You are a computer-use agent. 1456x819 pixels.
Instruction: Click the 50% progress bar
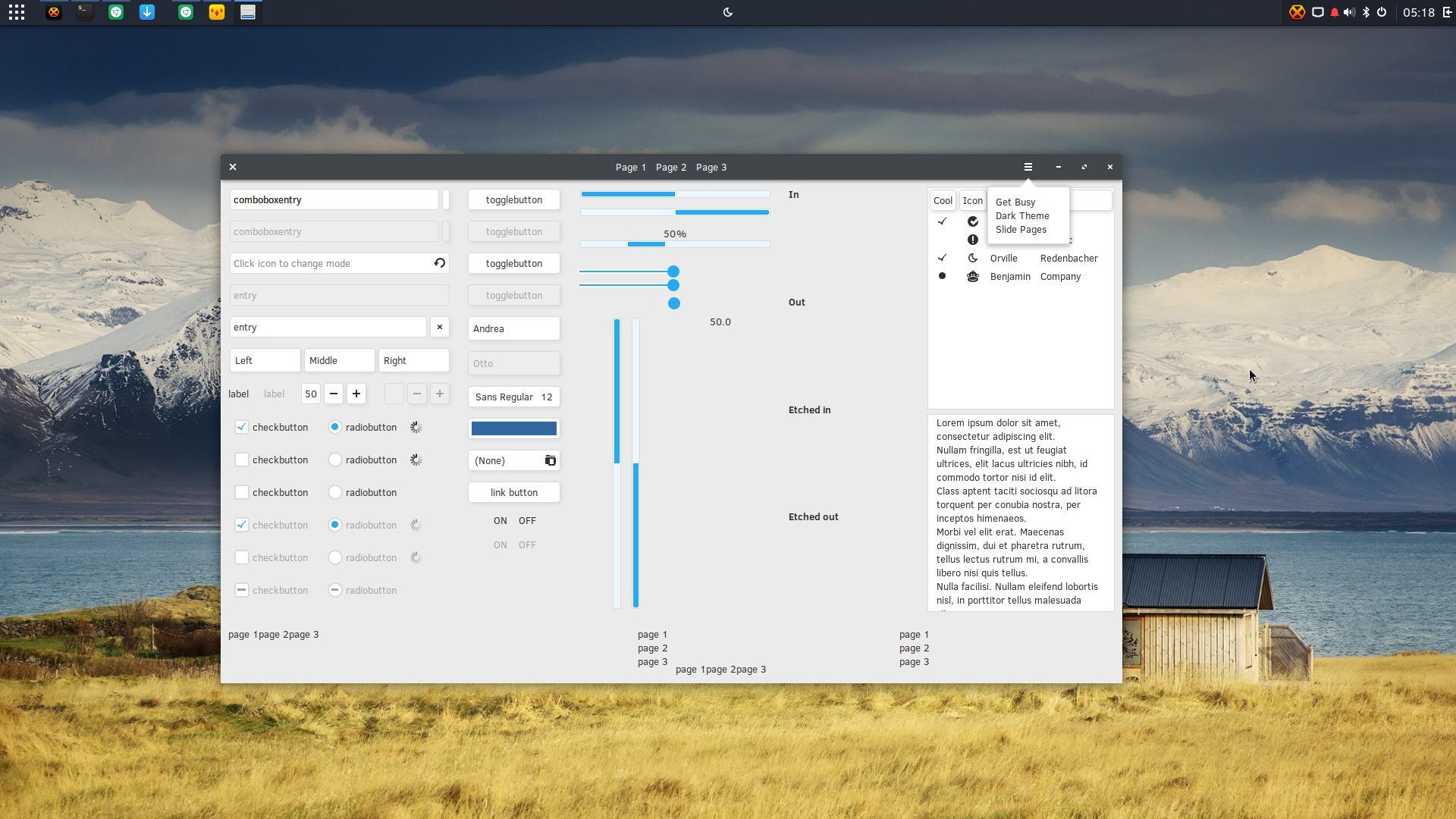pyautogui.click(x=675, y=244)
